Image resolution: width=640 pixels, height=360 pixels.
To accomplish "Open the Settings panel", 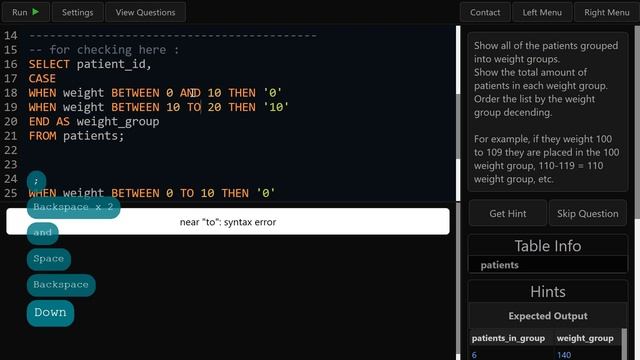I will (78, 12).
